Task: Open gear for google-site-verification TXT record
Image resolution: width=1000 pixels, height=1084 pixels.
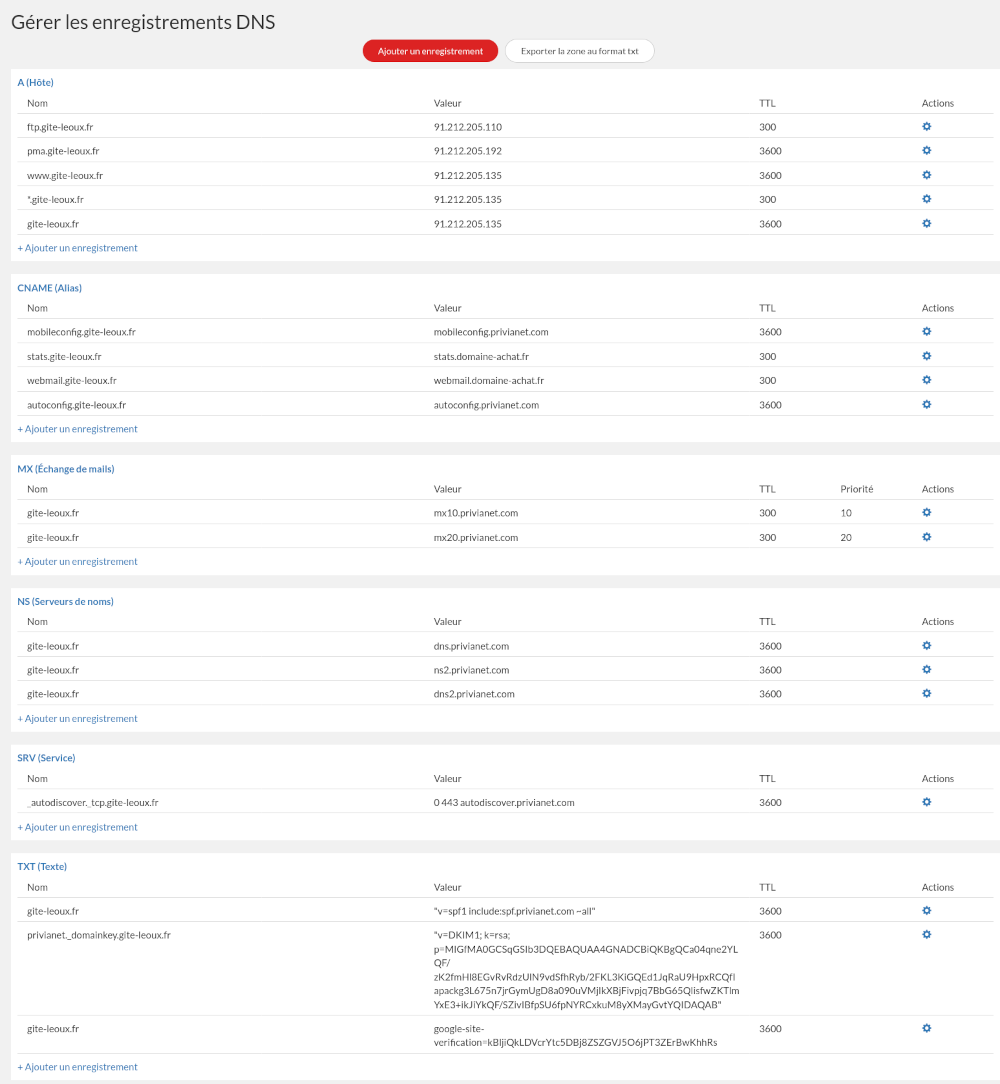Action: tap(926, 1028)
